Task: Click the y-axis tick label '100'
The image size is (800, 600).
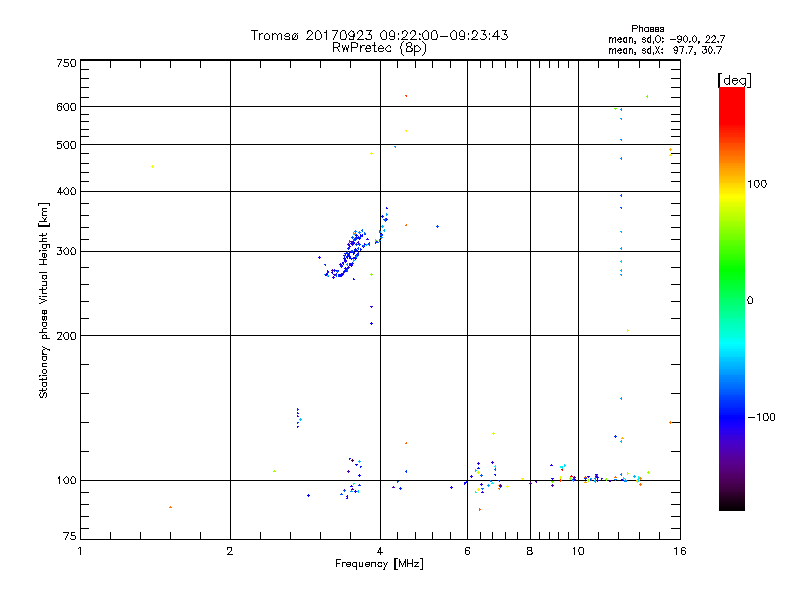Action: pyautogui.click(x=66, y=480)
